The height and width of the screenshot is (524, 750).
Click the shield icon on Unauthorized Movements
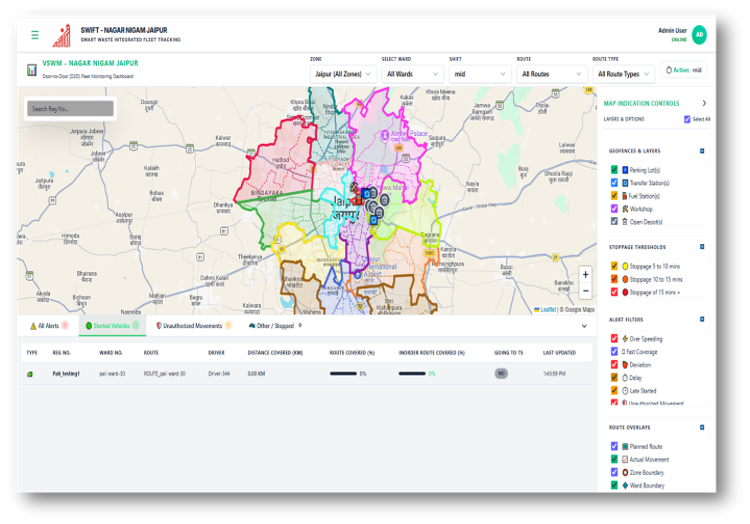click(159, 326)
